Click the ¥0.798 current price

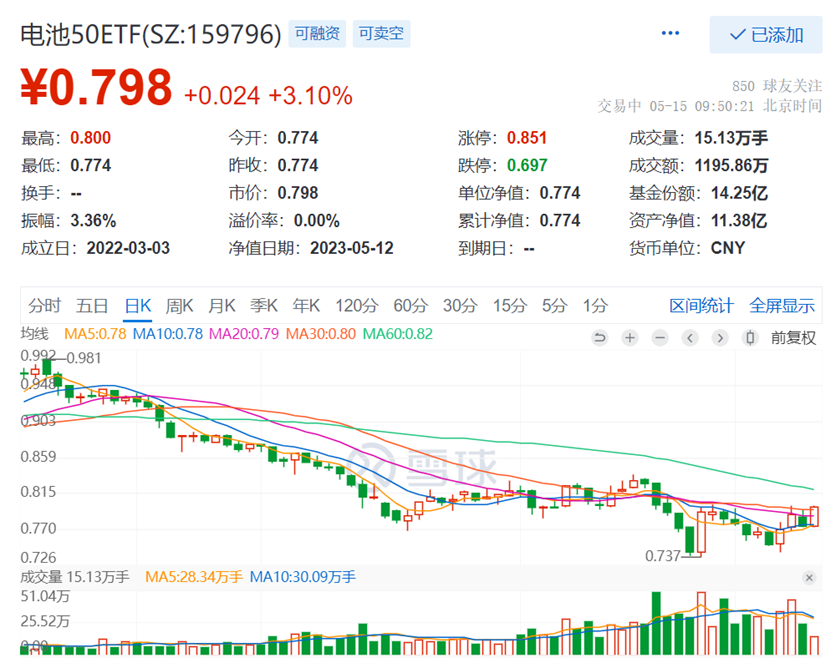(x=96, y=87)
